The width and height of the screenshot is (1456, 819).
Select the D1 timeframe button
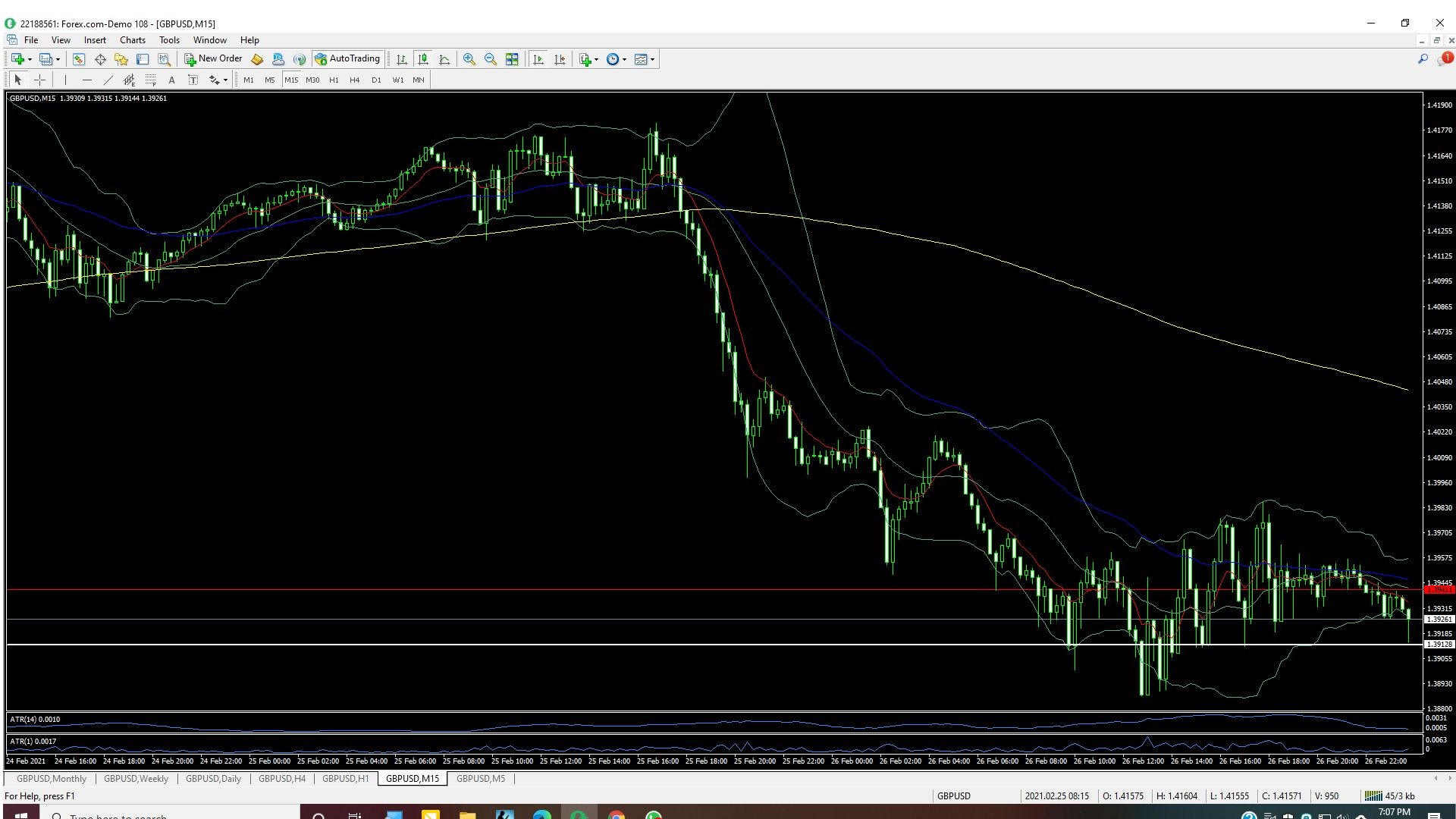[x=377, y=80]
